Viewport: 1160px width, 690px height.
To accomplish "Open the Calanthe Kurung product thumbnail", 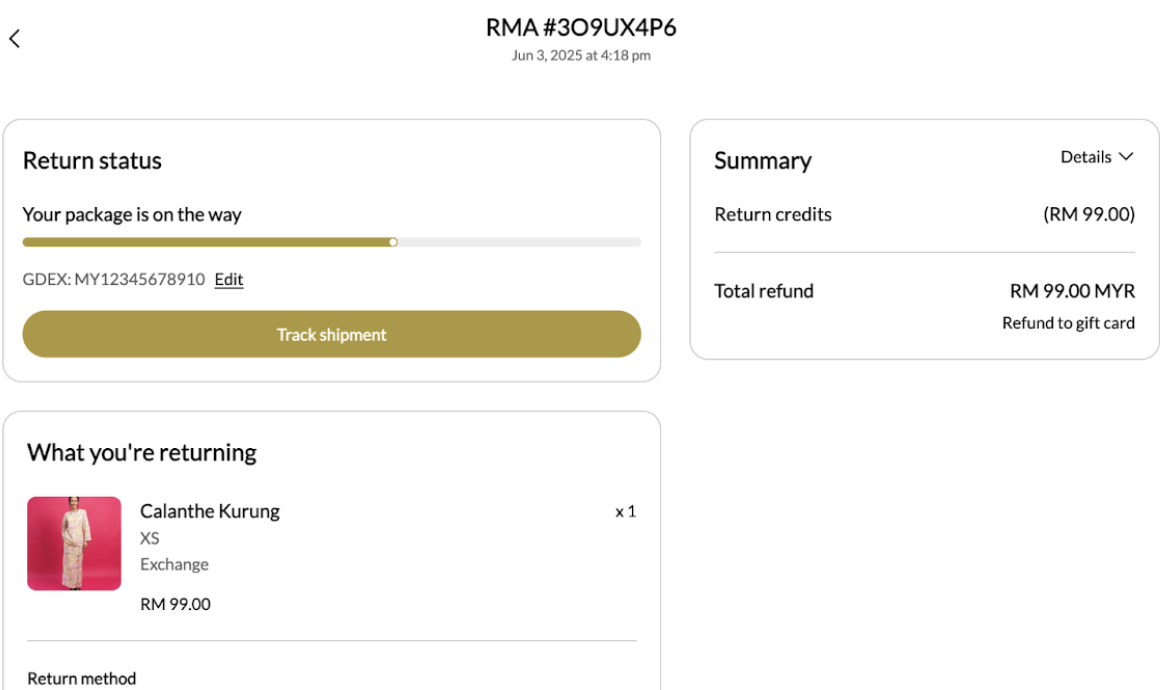I will tap(74, 544).
